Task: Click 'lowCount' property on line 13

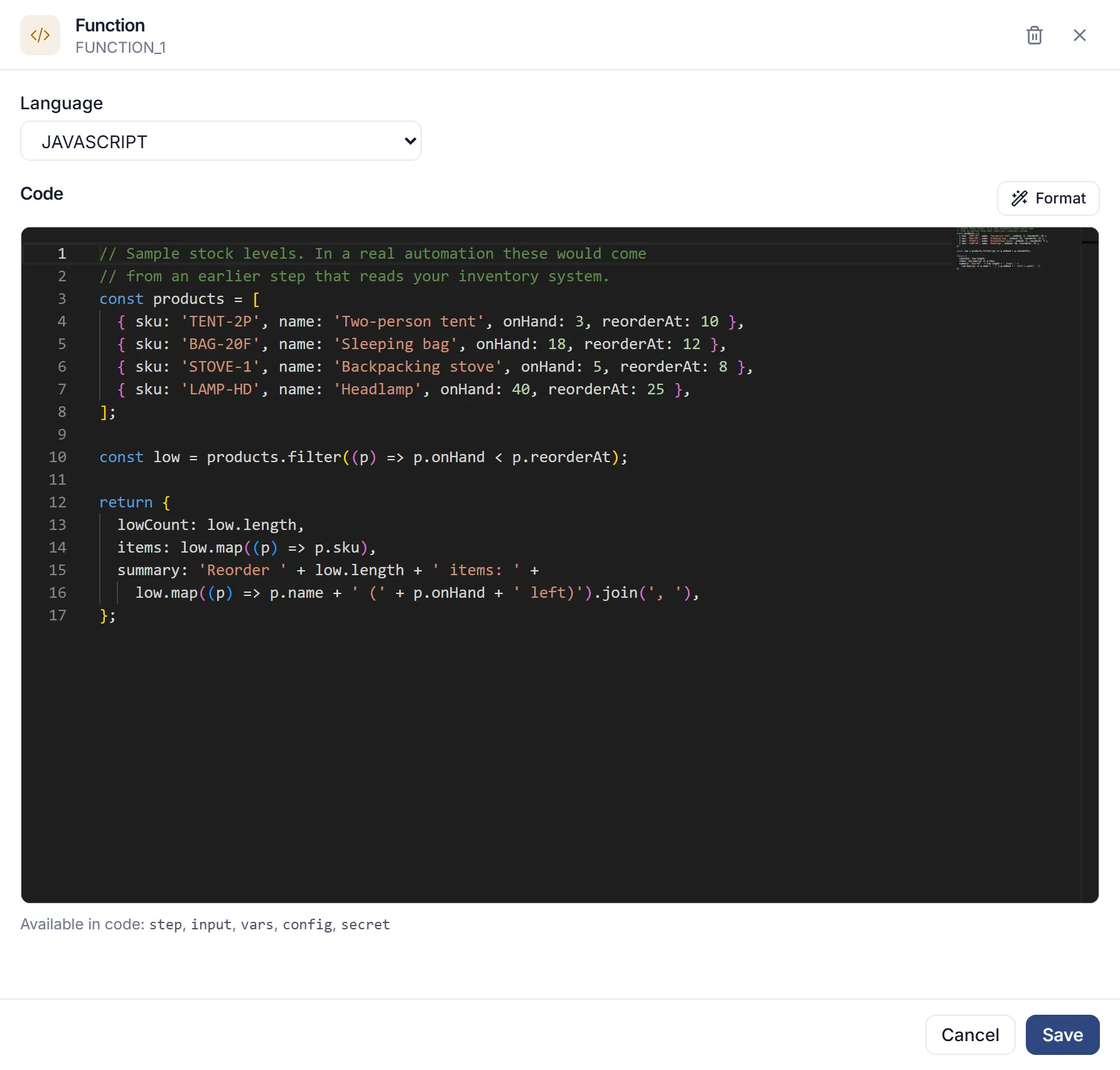Action: pos(153,525)
